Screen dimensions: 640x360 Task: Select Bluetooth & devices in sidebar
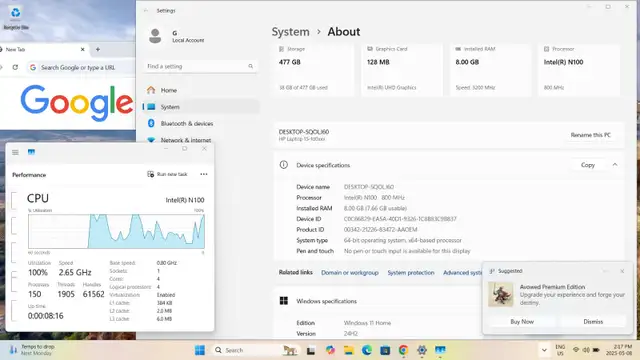tap(187, 123)
